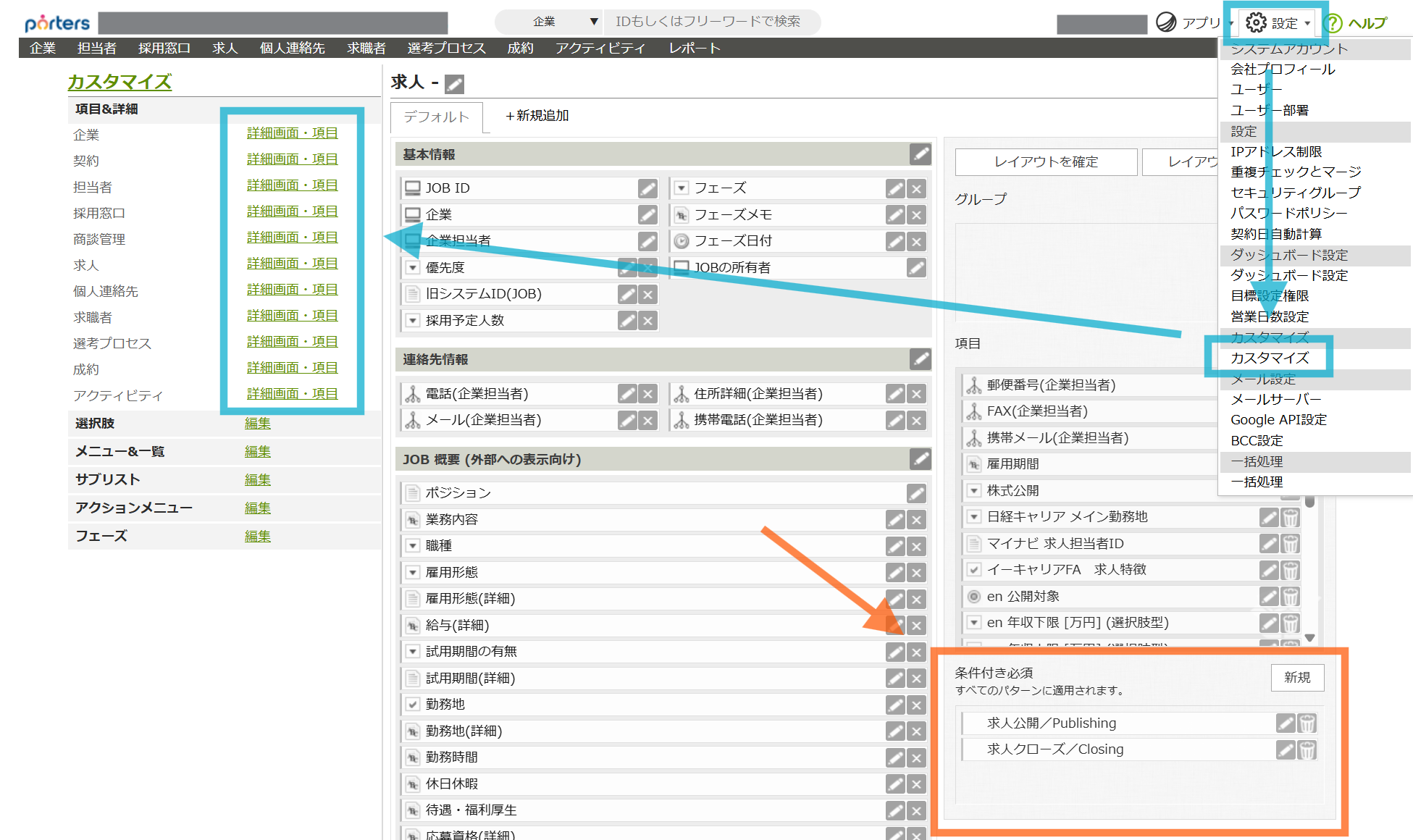Screen dimensions: 1413x840
Task: Open the 詳細画面・項目 link for 求職者
Action: [292, 315]
